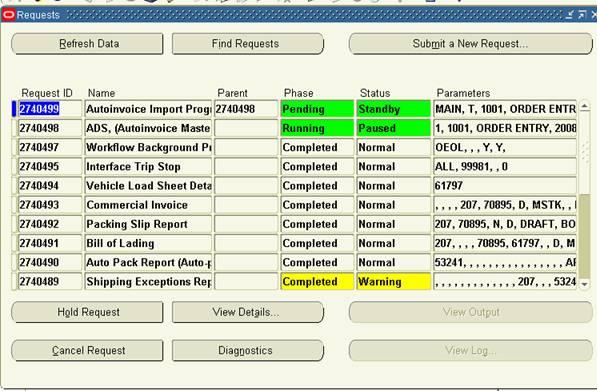Image resolution: width=597 pixels, height=391 pixels.
Task: Select Request ID 2740494 field
Action: tap(50, 186)
